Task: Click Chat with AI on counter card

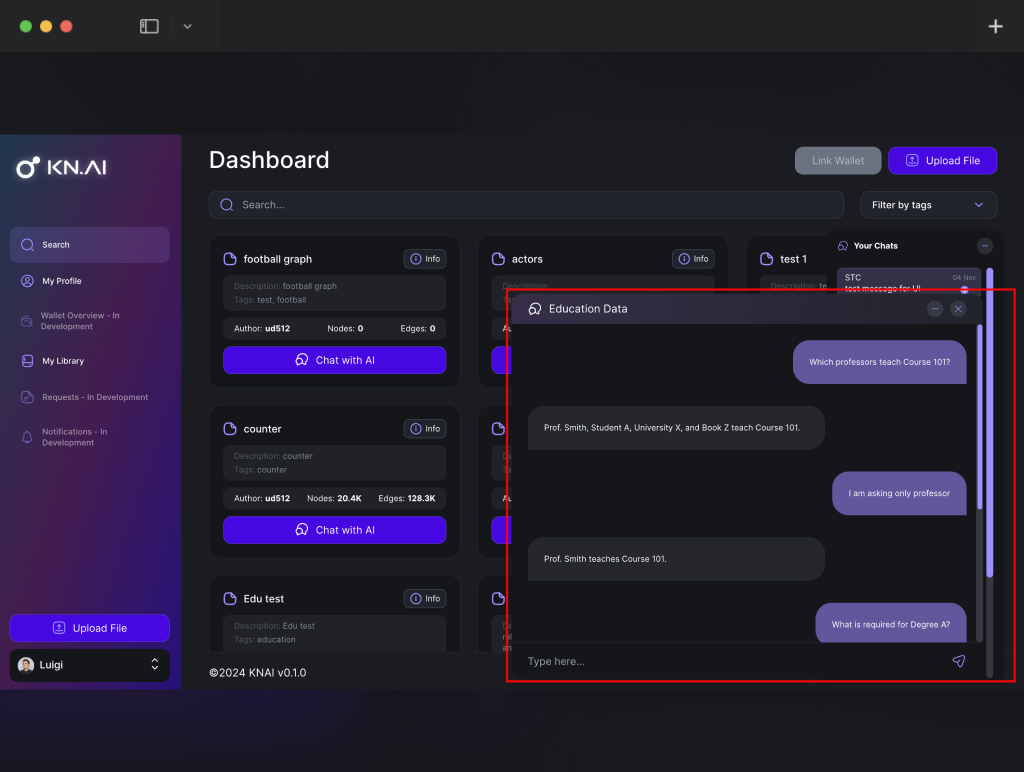Action: coord(334,530)
